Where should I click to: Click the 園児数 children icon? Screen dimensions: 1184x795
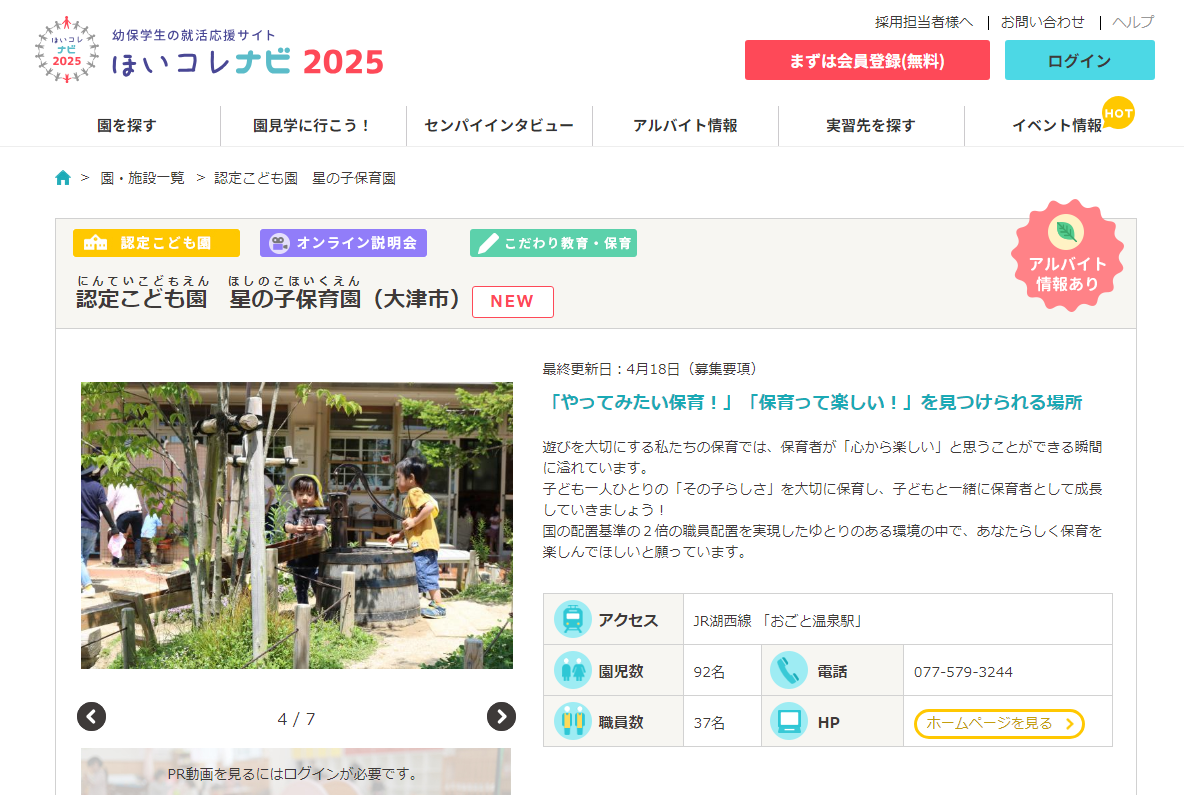tap(573, 671)
